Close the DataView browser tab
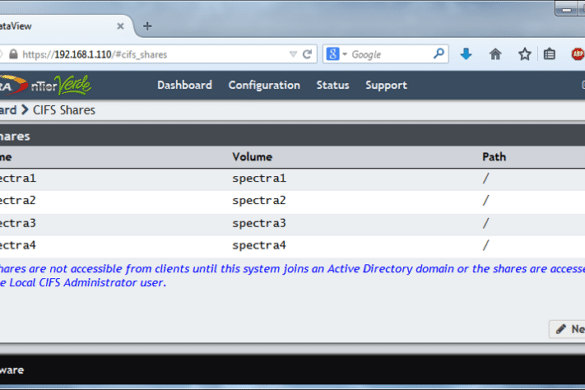 (x=120, y=26)
